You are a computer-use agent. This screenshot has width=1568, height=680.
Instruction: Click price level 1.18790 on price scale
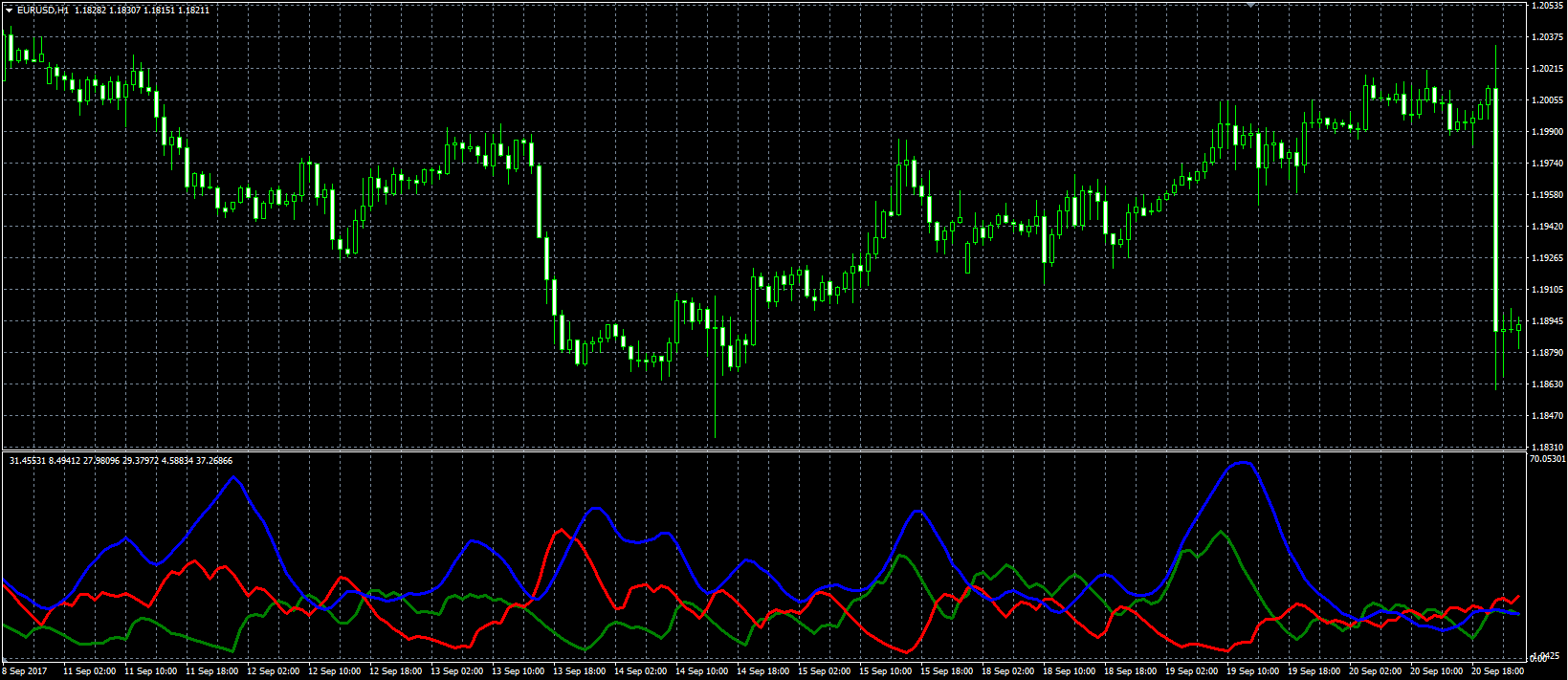[1547, 353]
